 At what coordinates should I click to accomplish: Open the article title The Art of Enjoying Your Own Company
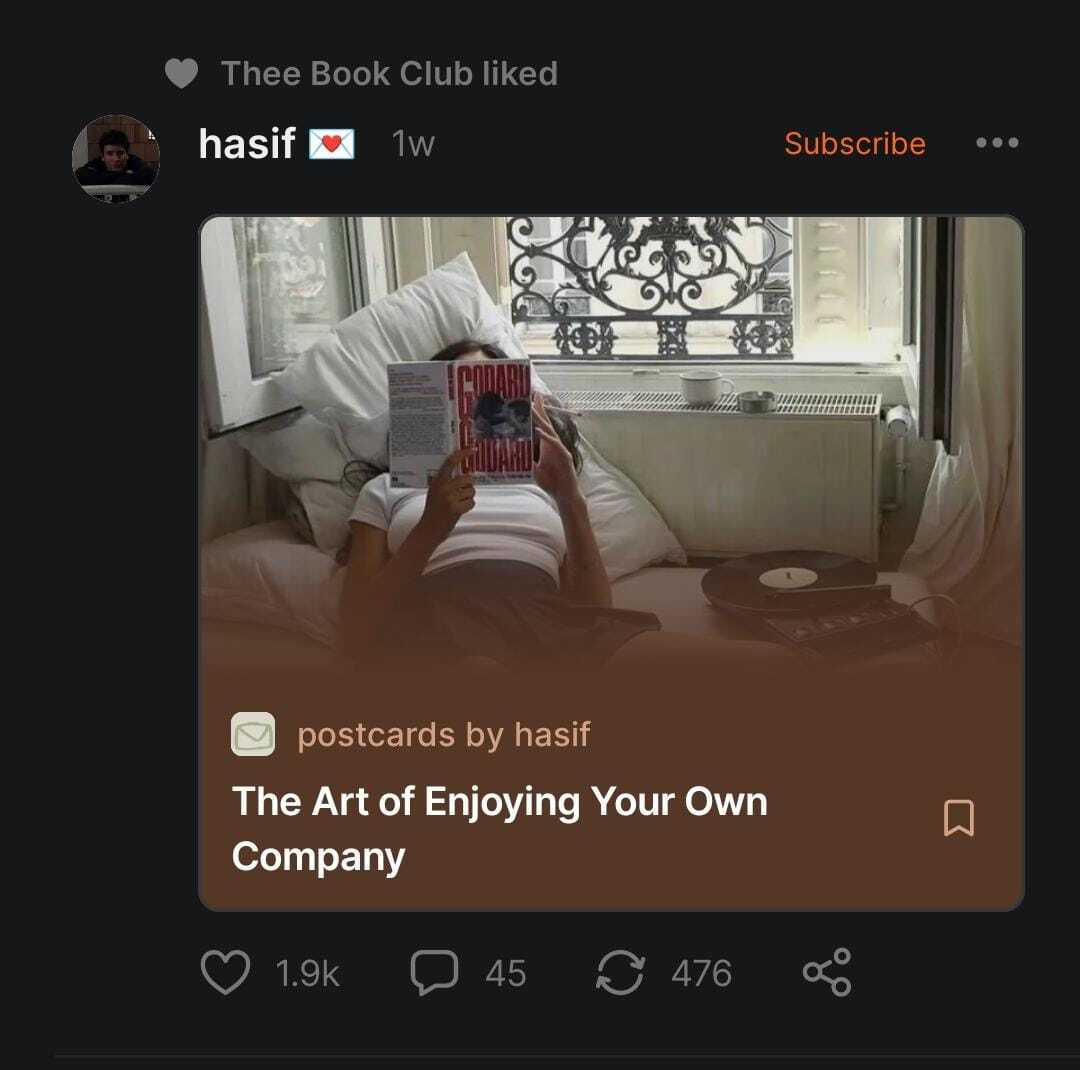coord(499,829)
